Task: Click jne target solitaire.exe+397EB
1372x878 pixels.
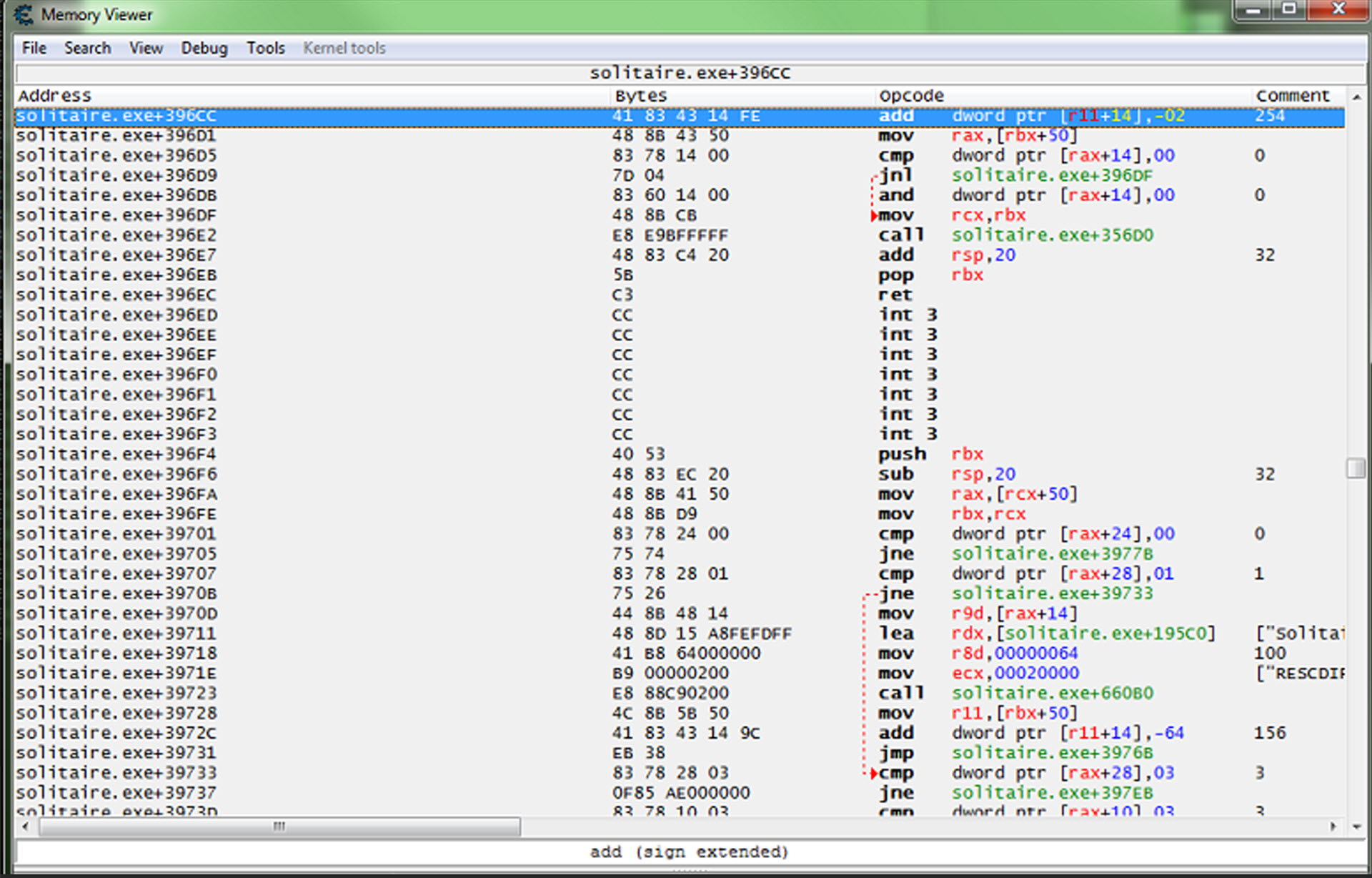Action: [1053, 794]
